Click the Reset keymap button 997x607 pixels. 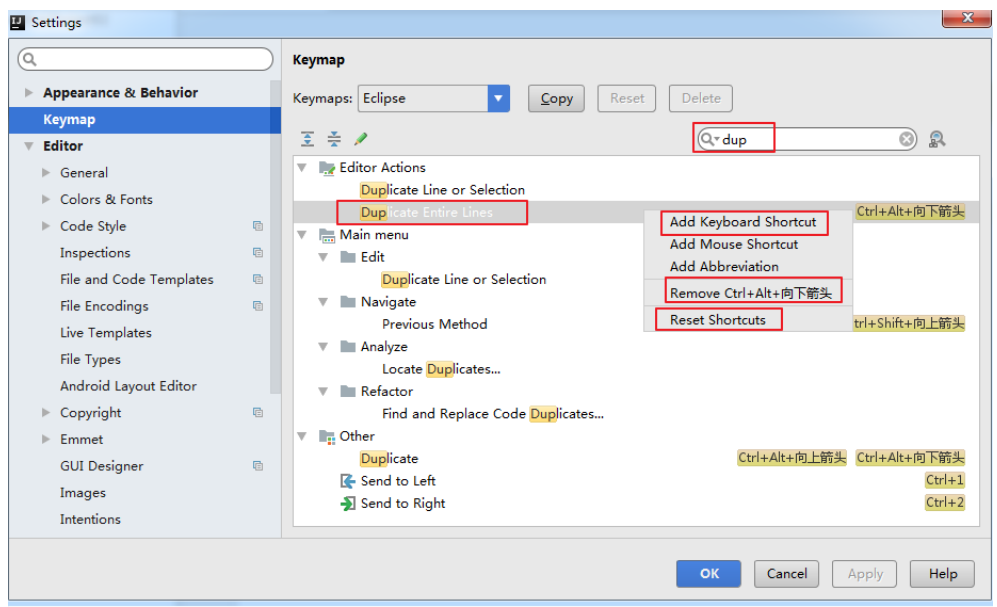627,99
